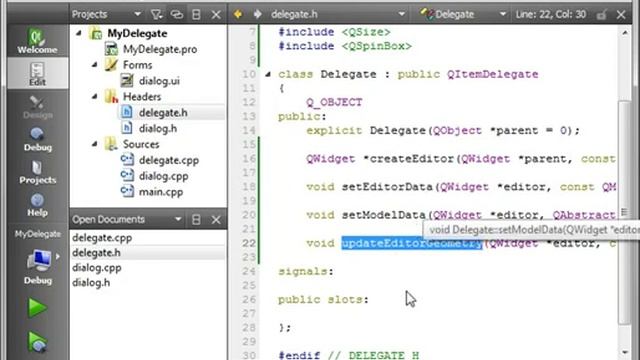Click the filter tree icon in Projects panel
The height and width of the screenshot is (360, 640).
pyautogui.click(x=156, y=15)
